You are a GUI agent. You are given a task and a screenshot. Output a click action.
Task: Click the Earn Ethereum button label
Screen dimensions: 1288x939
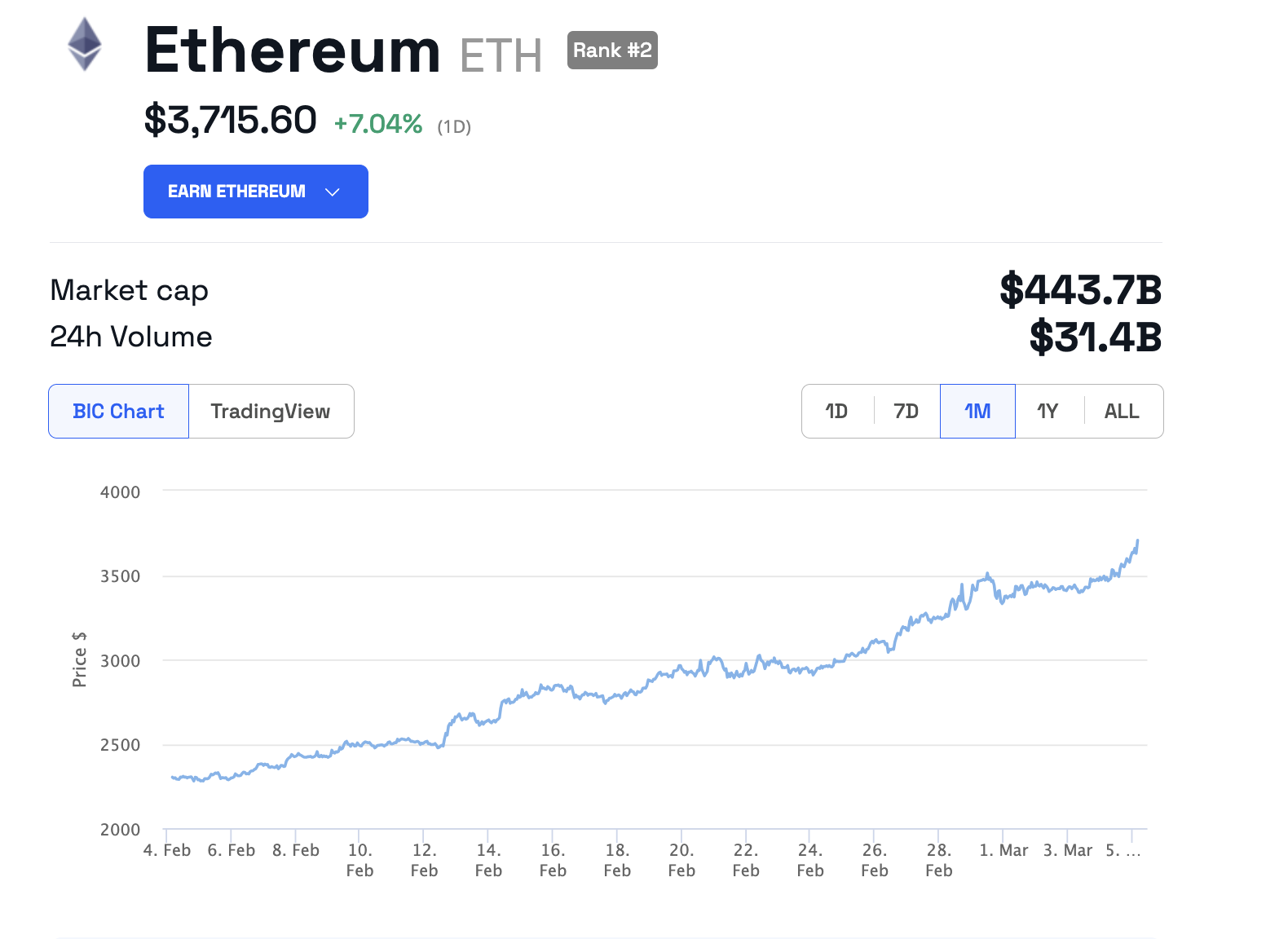click(x=236, y=192)
